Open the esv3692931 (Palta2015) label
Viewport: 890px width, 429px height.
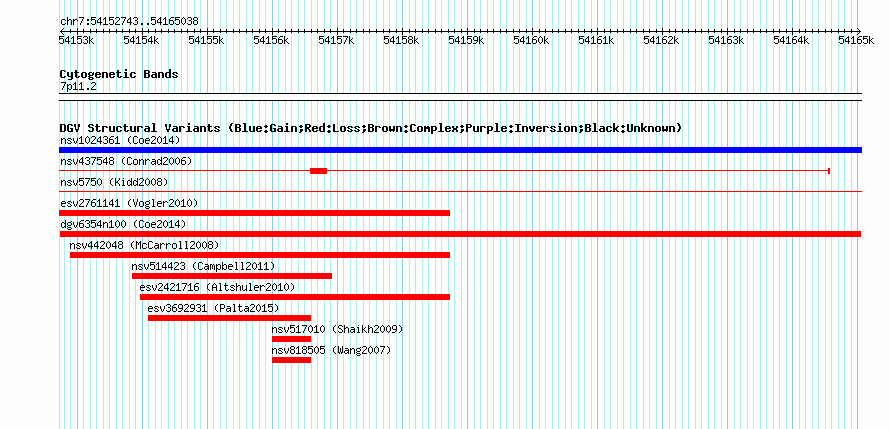(213, 308)
